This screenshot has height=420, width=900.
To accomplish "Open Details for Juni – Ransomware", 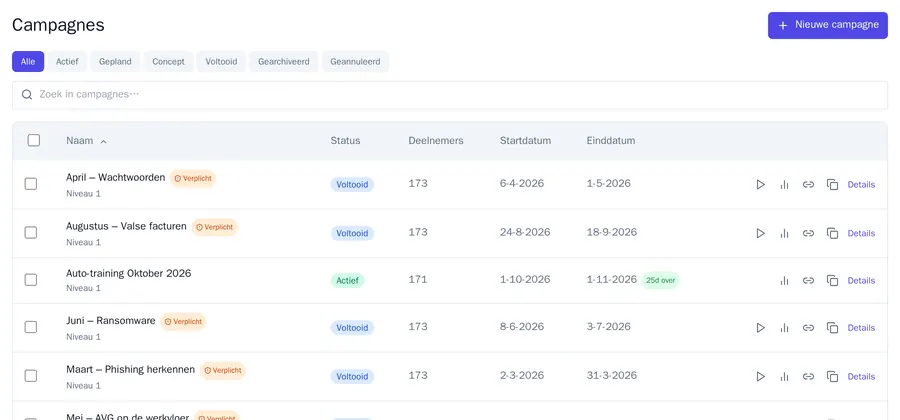I will [861, 328].
